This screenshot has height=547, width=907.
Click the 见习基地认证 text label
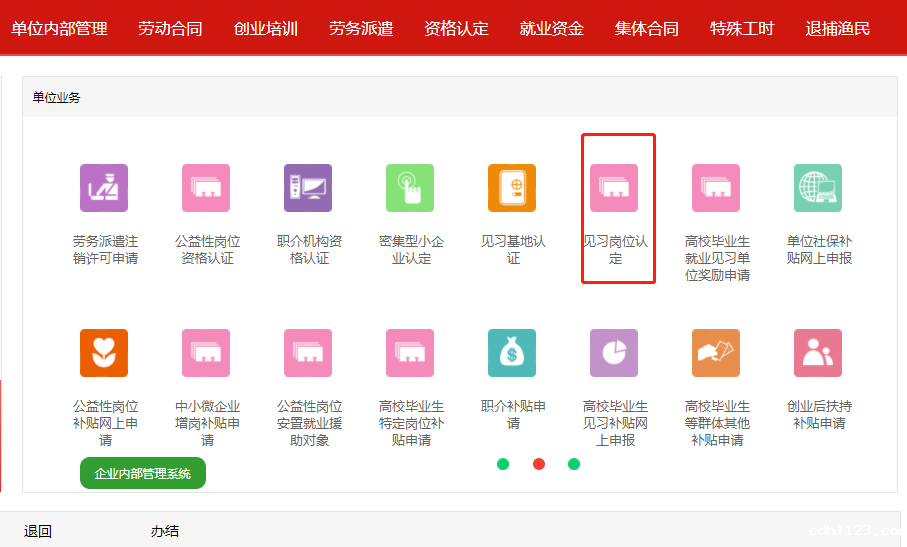(513, 250)
